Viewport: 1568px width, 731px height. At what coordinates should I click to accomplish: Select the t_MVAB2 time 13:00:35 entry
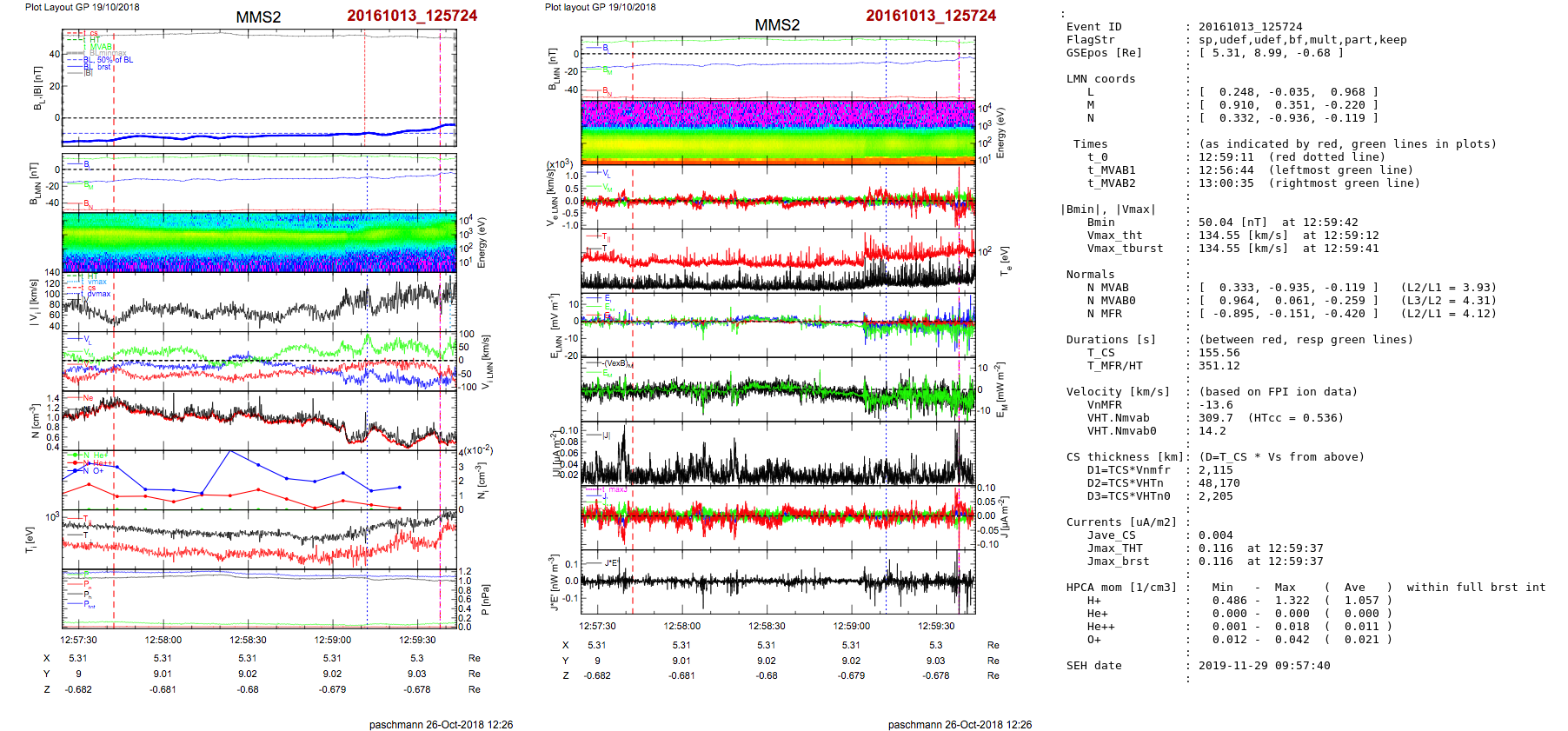click(x=1226, y=183)
